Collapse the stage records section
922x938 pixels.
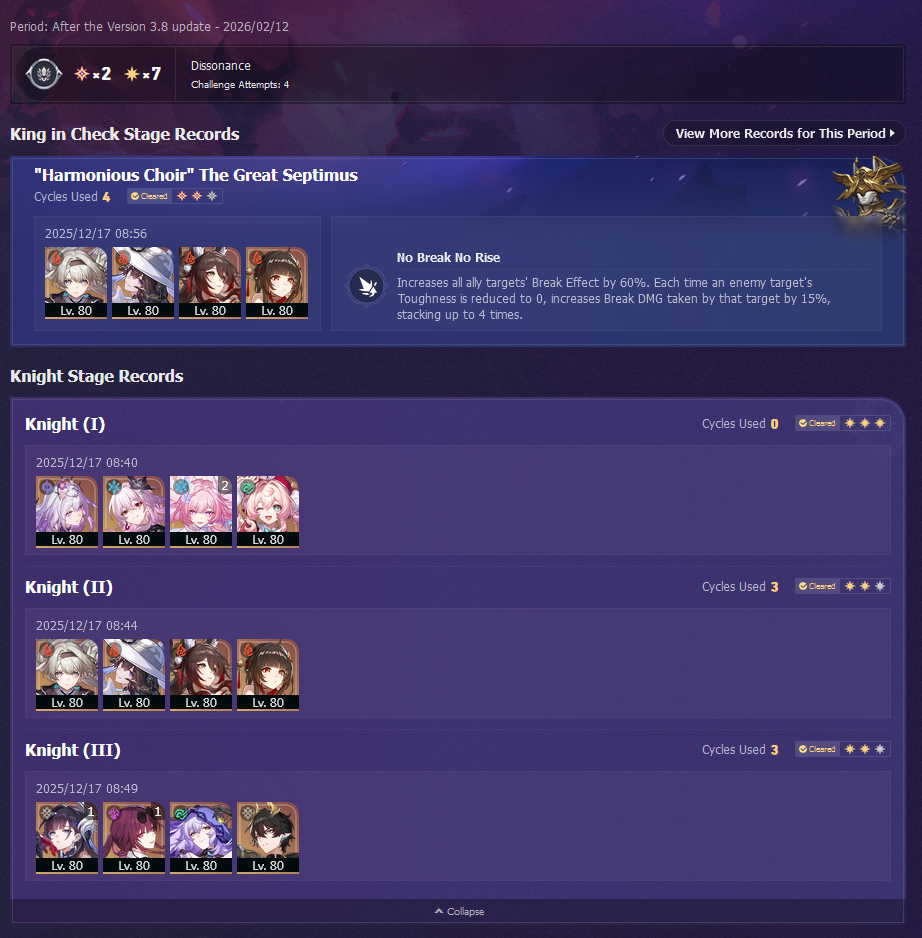(x=460, y=912)
